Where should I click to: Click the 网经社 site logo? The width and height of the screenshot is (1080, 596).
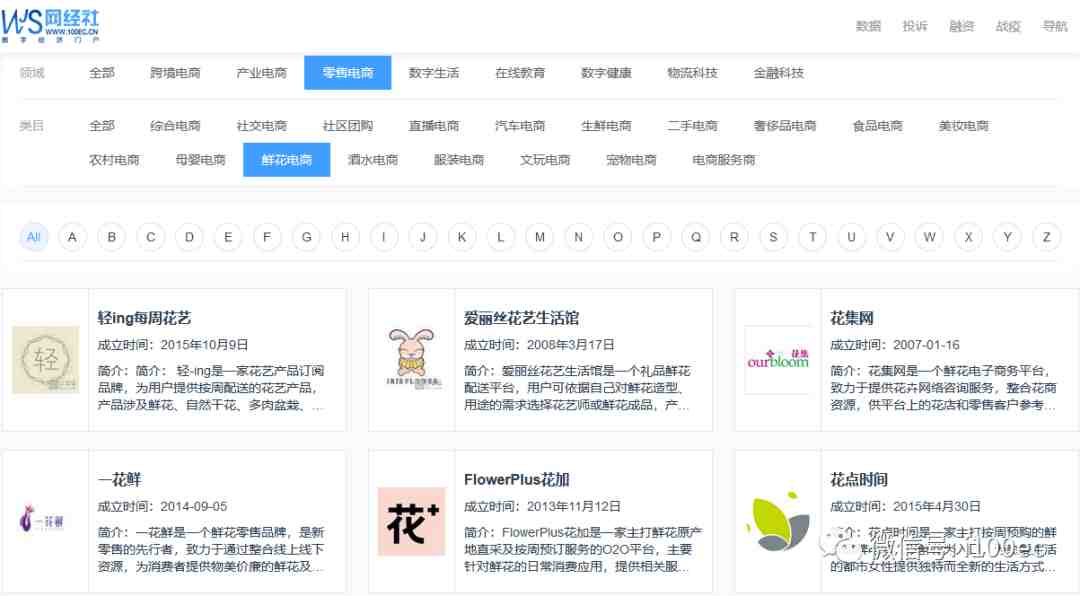pyautogui.click(x=50, y=26)
